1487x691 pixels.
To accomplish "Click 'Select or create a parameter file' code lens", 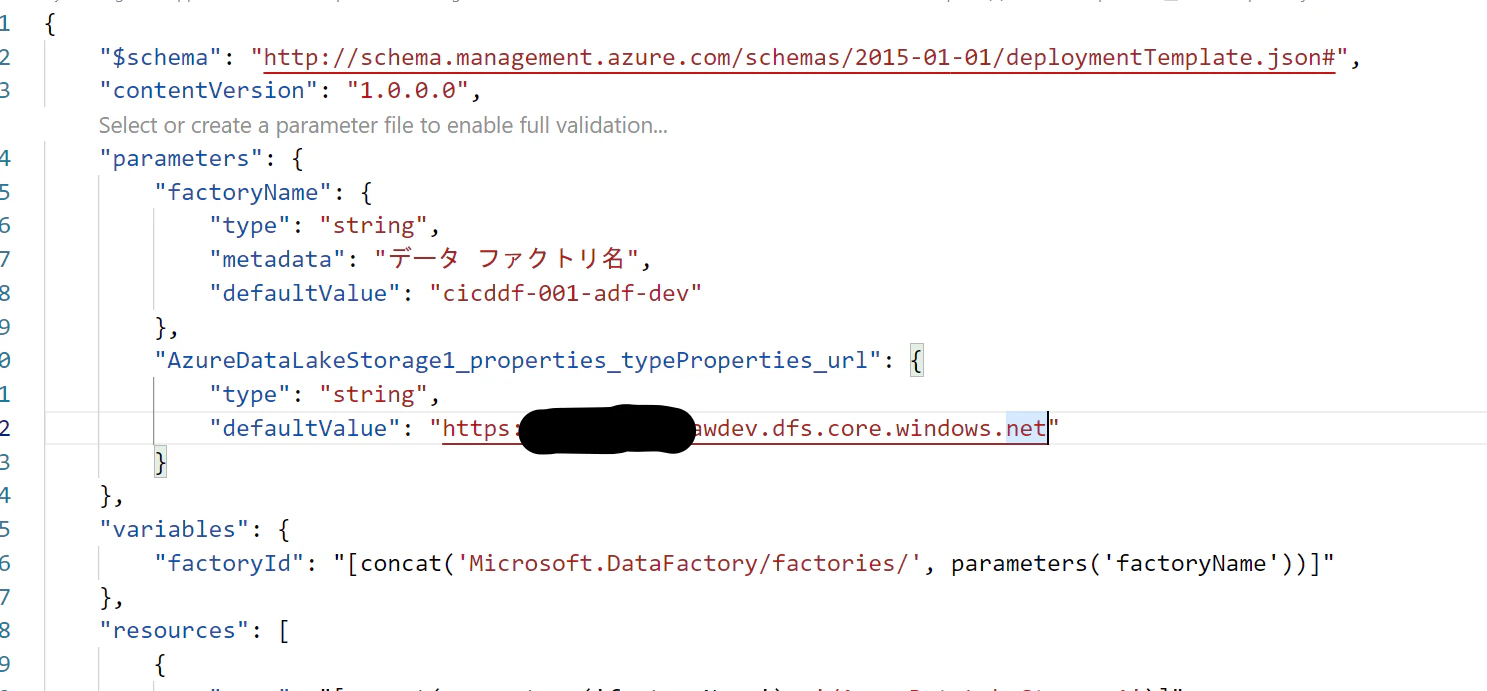I will tap(383, 125).
